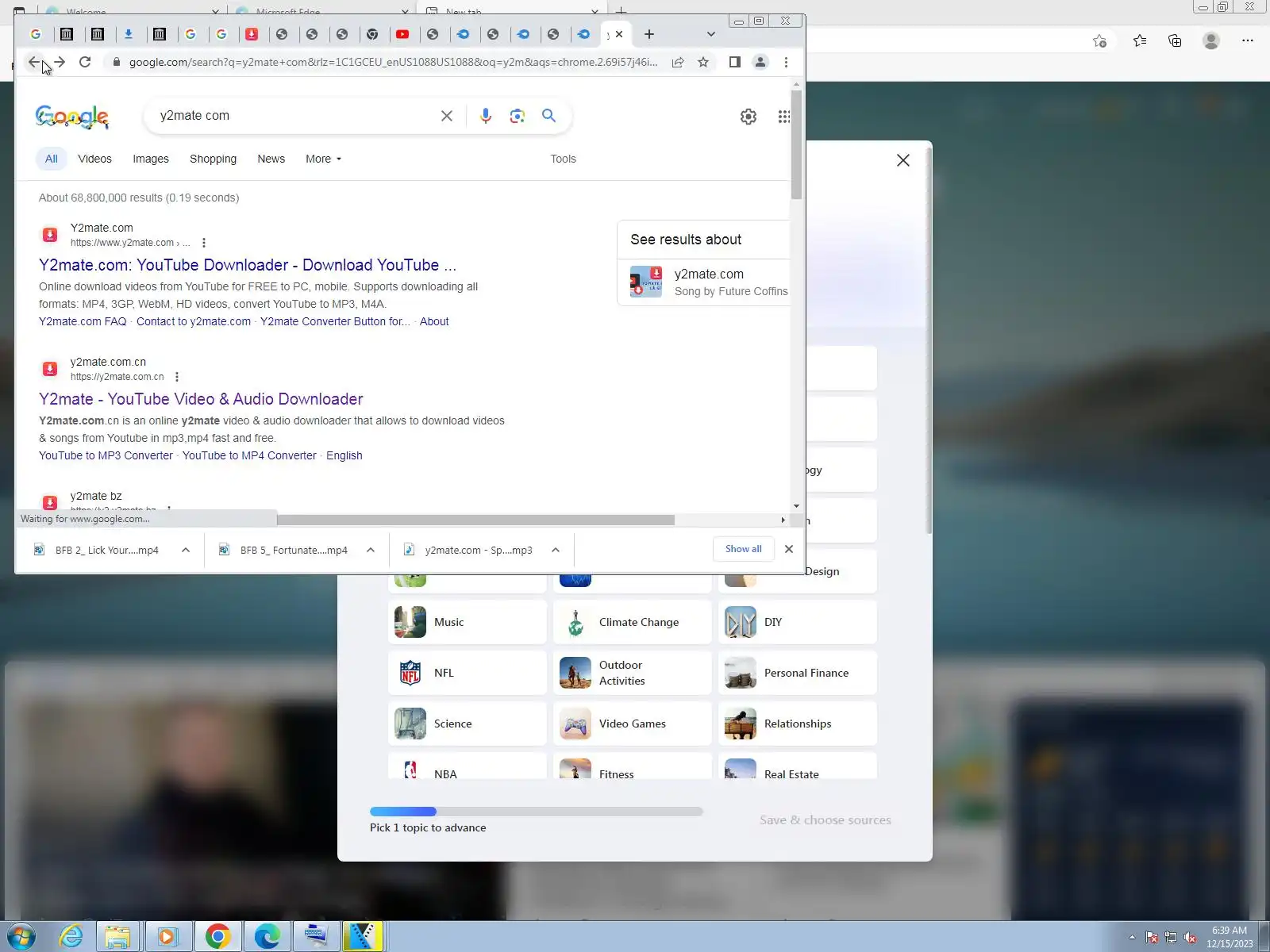Close the Chrome downloads bar

tap(789, 549)
